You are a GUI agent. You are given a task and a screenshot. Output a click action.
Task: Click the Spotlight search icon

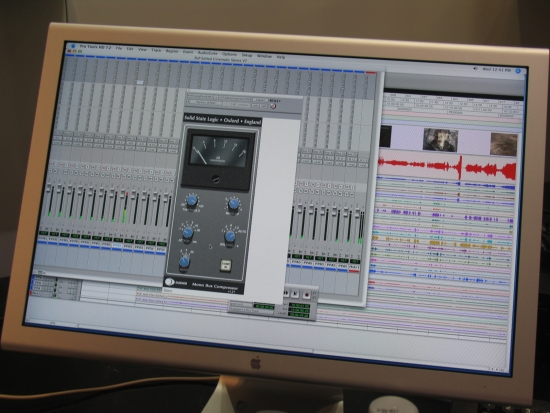pyautogui.click(x=518, y=71)
